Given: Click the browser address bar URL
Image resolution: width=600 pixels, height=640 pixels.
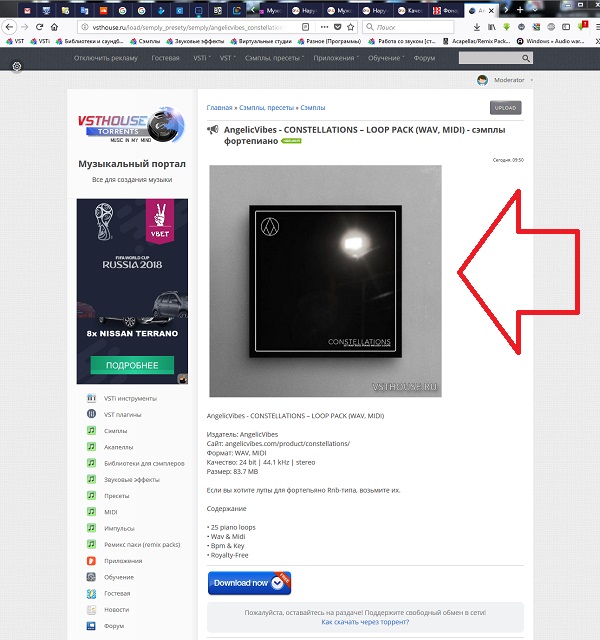Looking at the screenshot, I should pyautogui.click(x=188, y=27).
